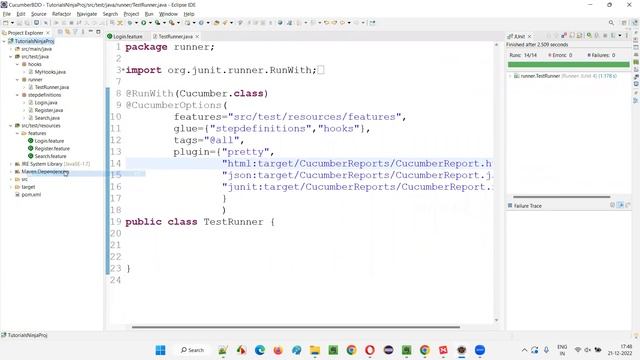Image resolution: width=640 pixels, height=360 pixels.
Task: Open Firefox from taskbar
Action: [x=278, y=350]
